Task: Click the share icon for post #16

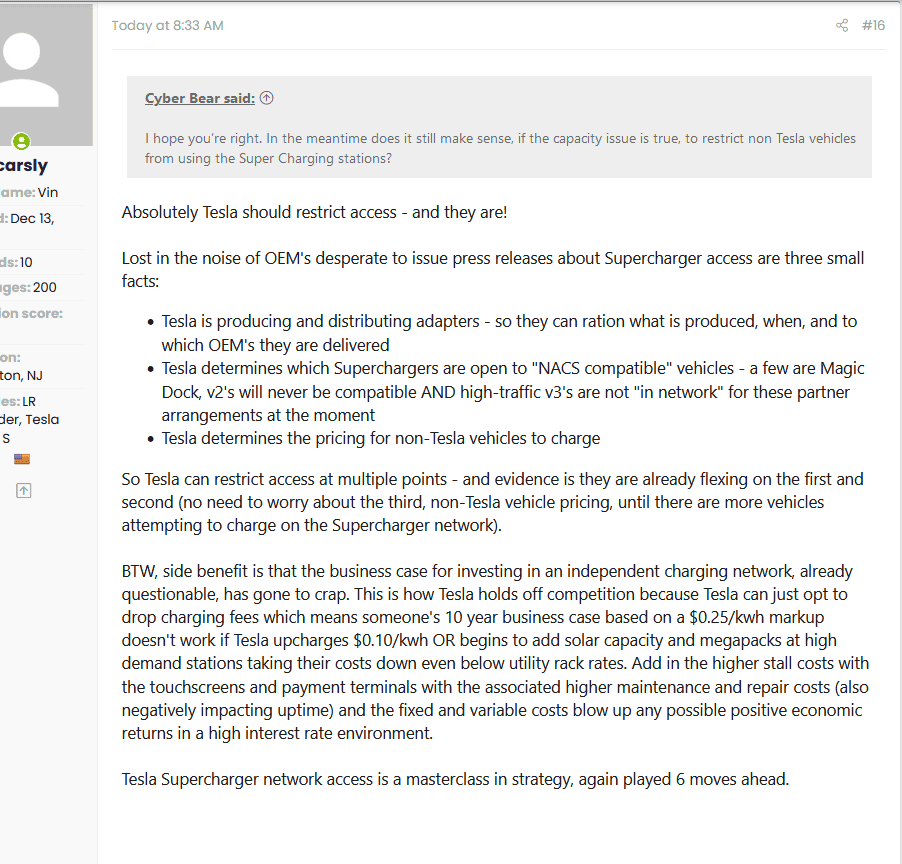Action: click(x=842, y=25)
